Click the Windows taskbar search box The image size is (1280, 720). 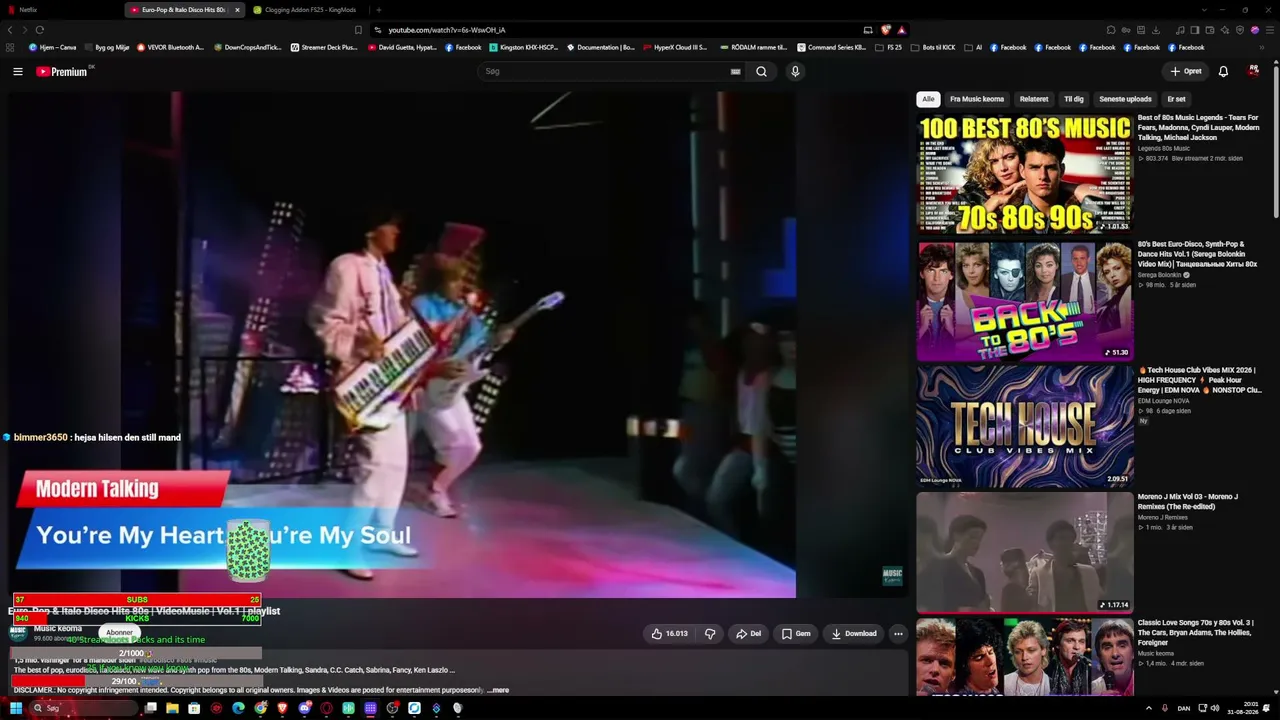82,708
